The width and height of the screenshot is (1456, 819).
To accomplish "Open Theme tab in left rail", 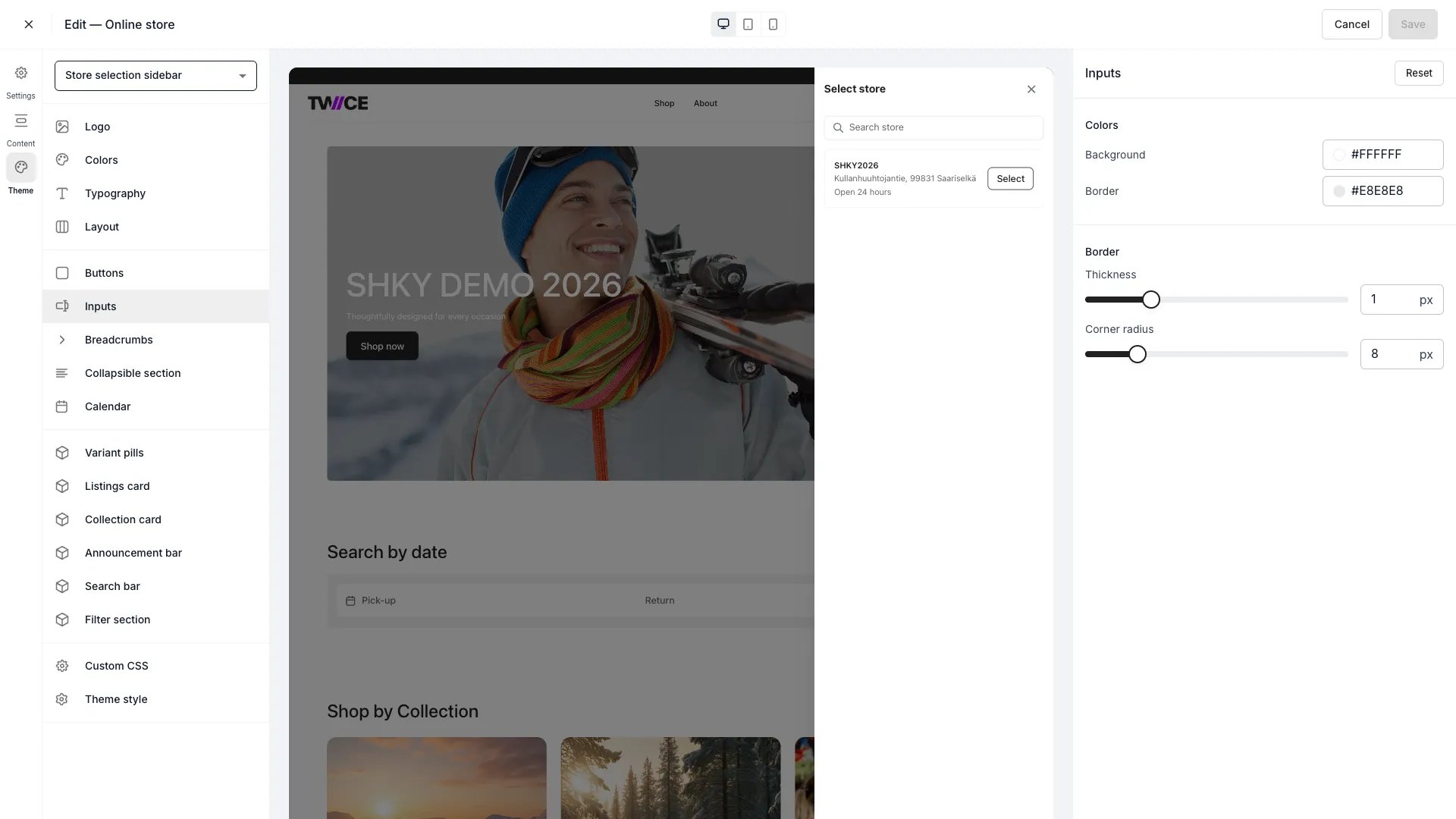I will (20, 175).
